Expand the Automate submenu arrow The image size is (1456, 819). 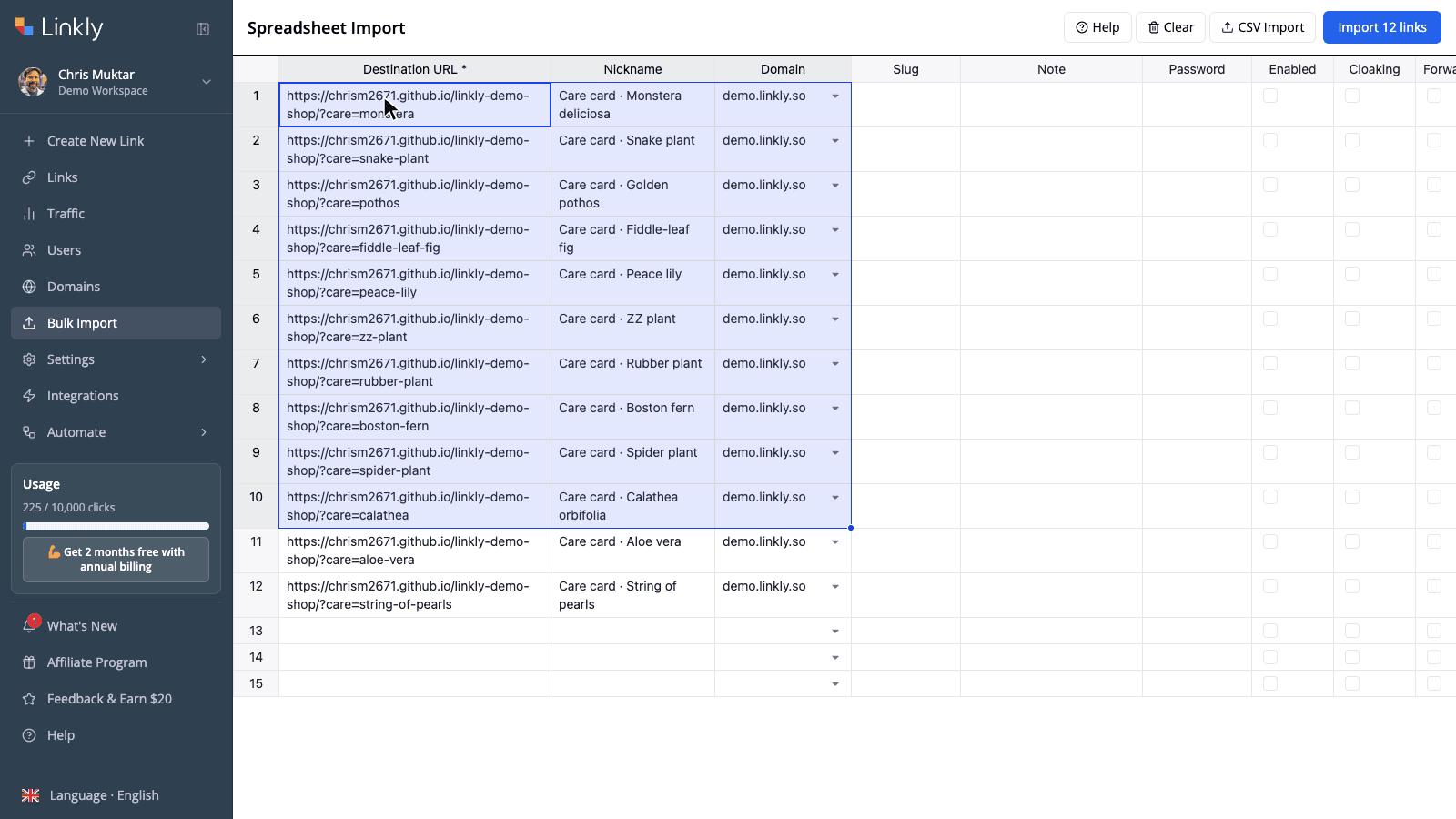pyautogui.click(x=204, y=432)
